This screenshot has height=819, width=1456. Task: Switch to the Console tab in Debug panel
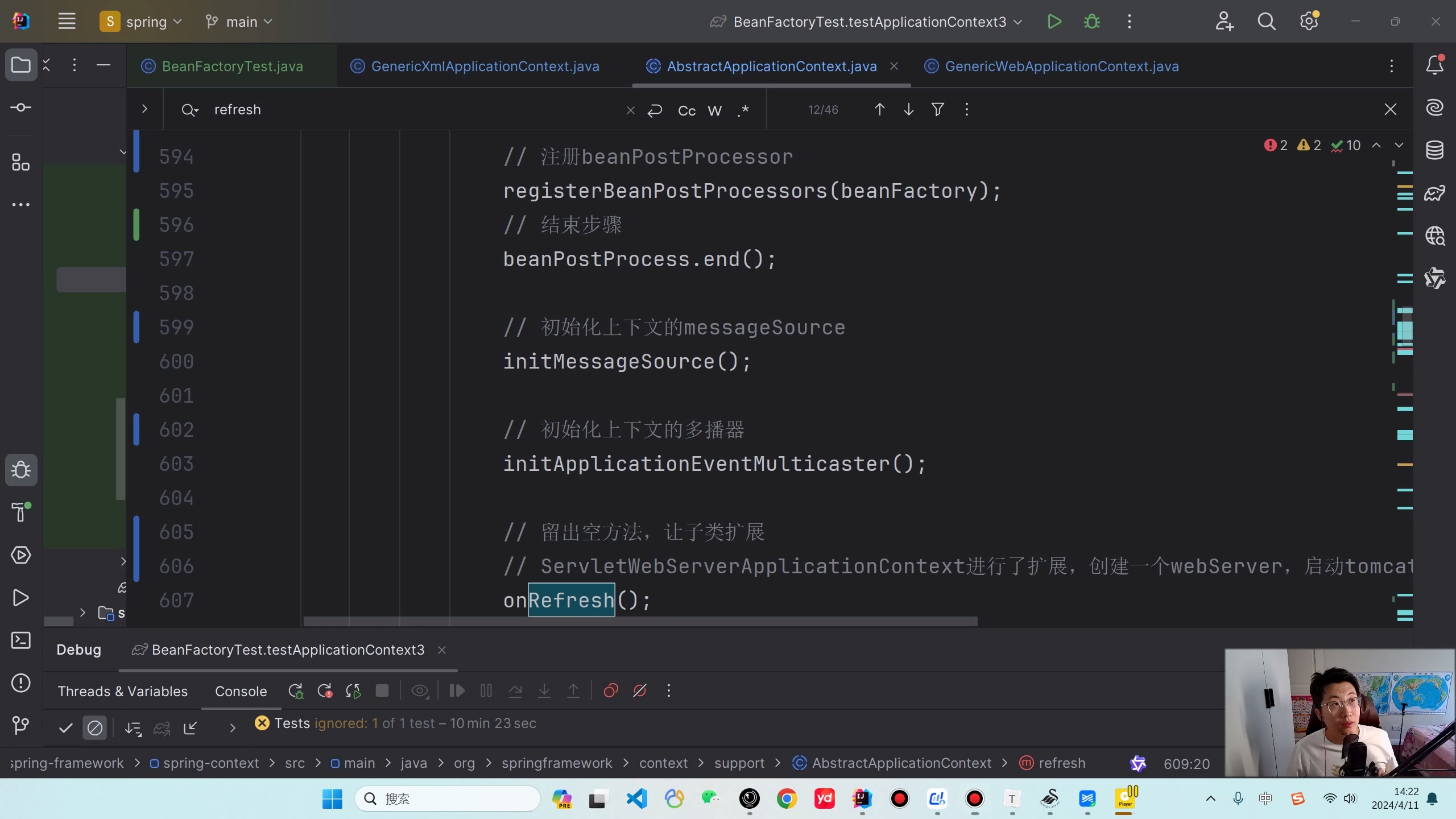241,691
